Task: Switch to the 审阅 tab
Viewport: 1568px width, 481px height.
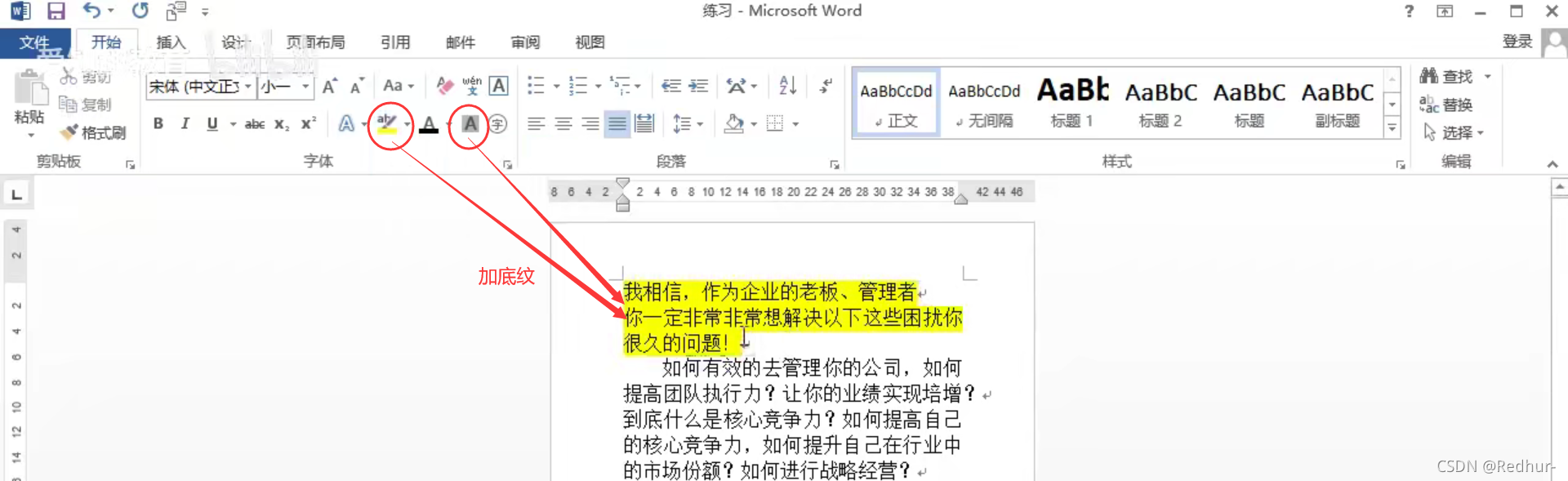Action: [525, 42]
